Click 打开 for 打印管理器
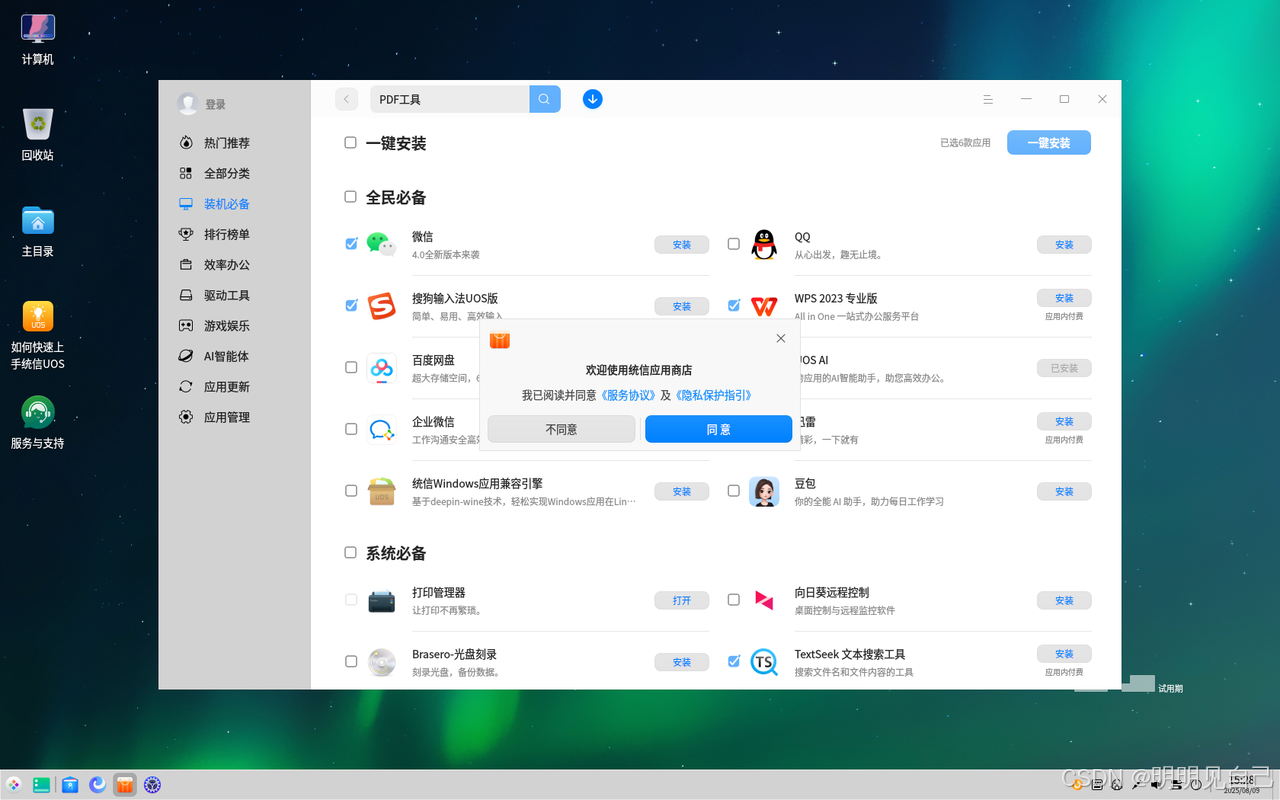 click(x=681, y=601)
